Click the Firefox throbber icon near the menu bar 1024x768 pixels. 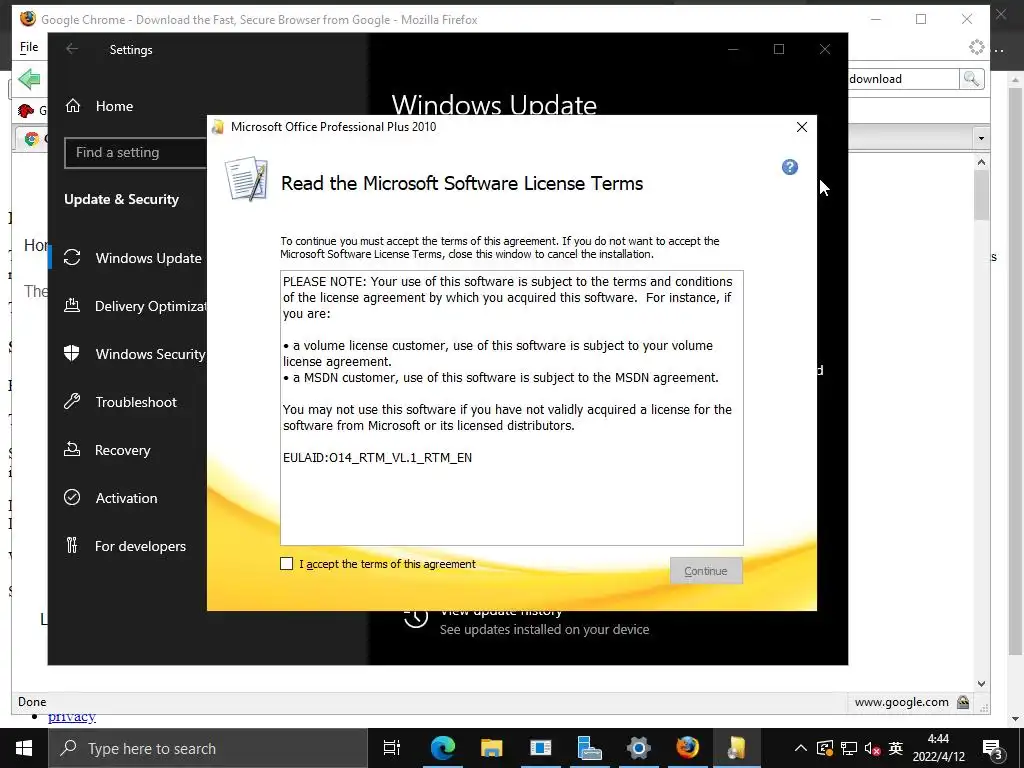pos(976,47)
